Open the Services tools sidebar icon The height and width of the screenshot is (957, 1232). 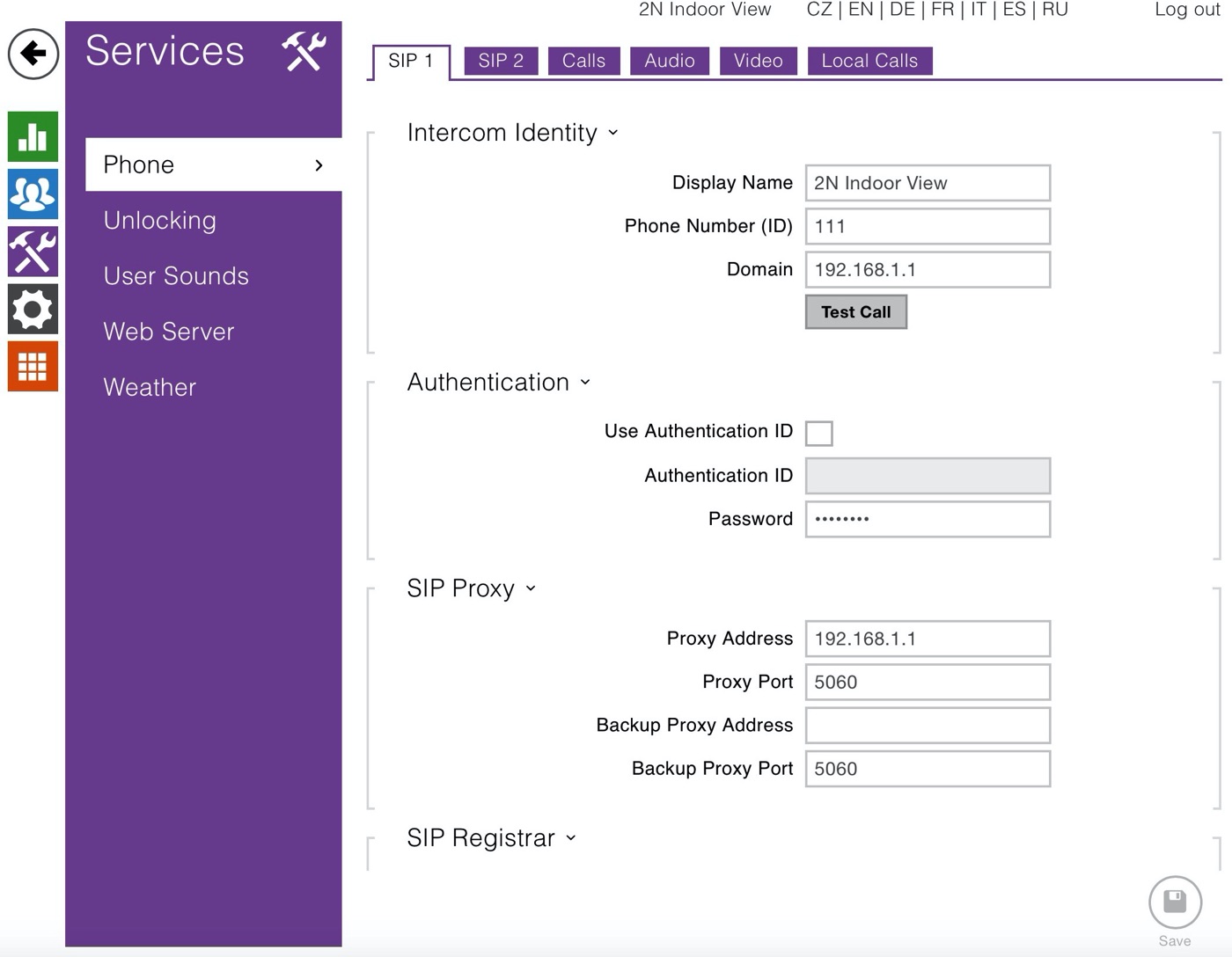33,251
